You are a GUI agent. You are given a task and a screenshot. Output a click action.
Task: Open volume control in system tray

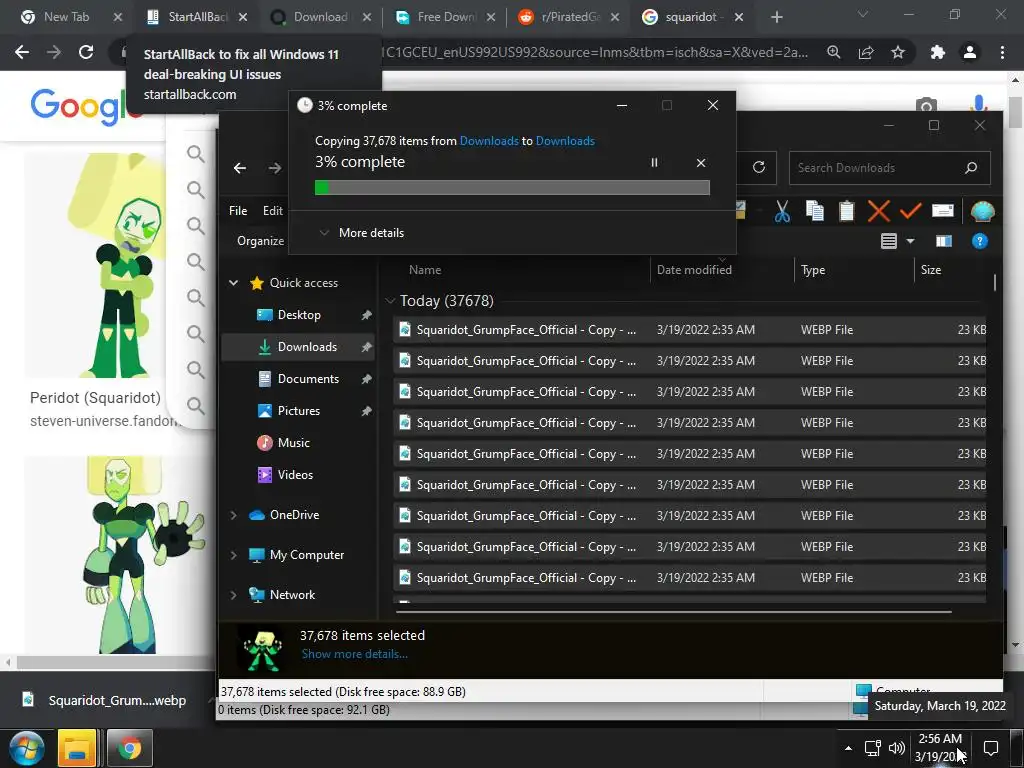click(897, 748)
